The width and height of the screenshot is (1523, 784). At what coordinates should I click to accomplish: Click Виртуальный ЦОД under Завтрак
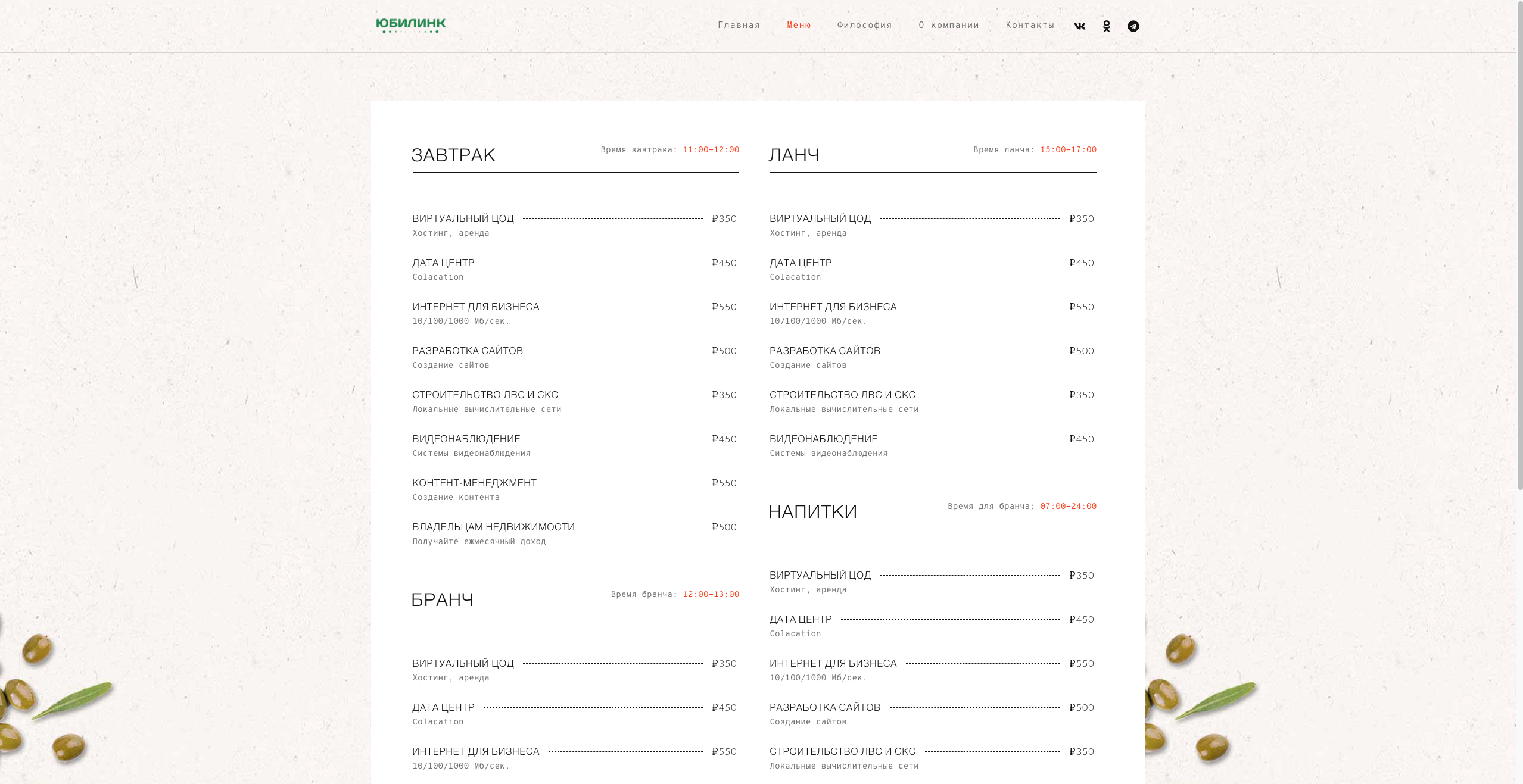coord(463,218)
